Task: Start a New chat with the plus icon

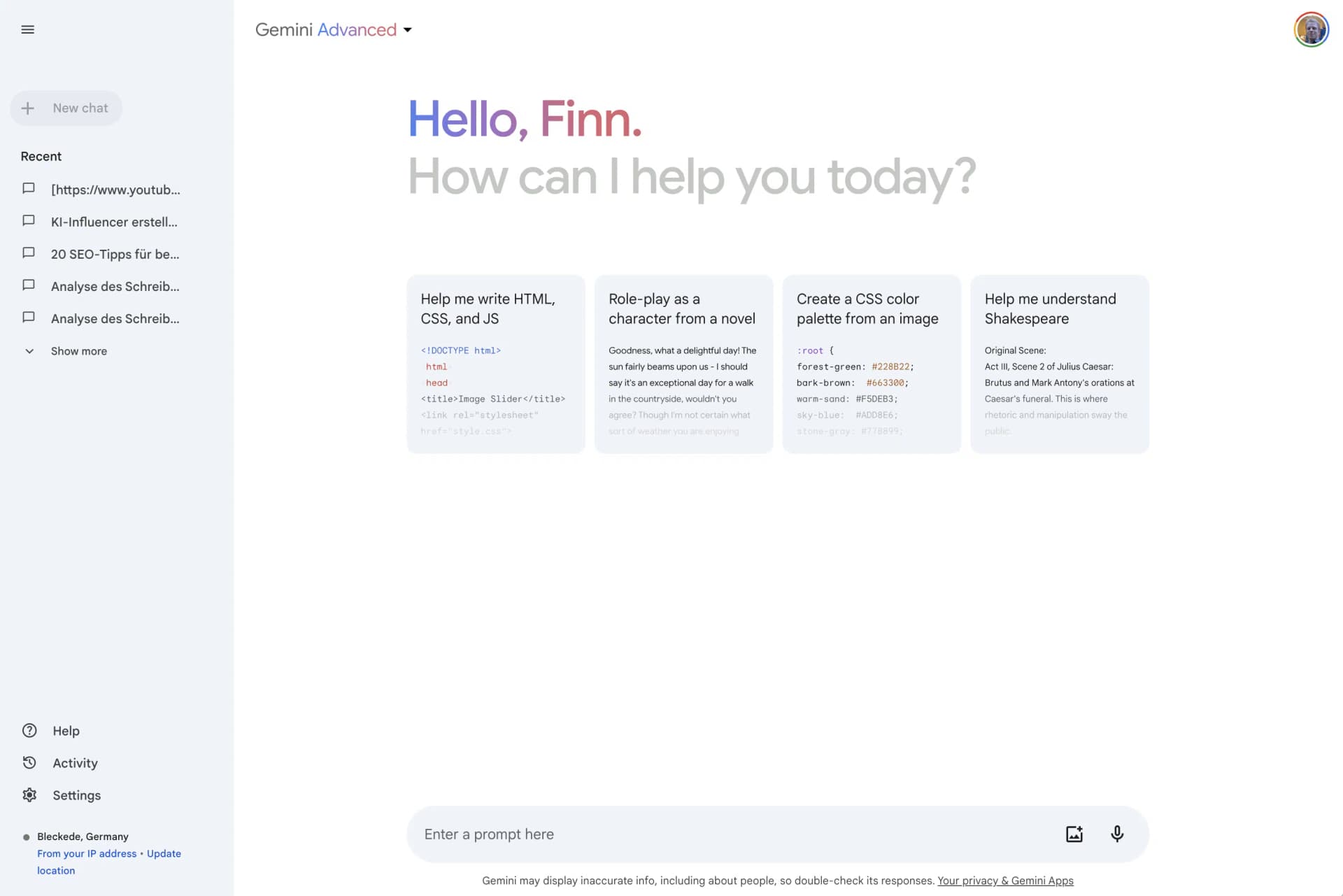Action: [28, 108]
